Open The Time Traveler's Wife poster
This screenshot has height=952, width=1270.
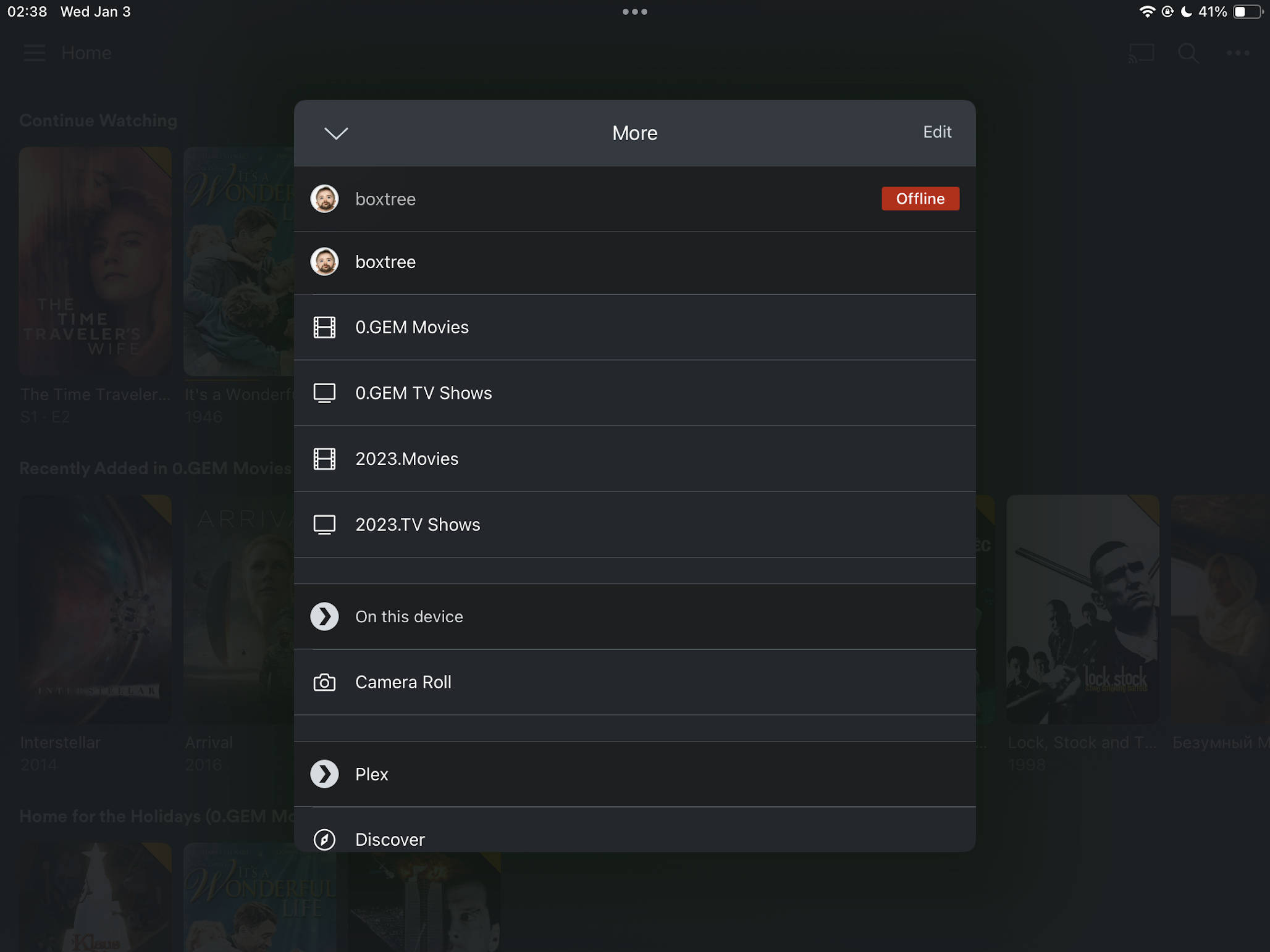tap(95, 261)
